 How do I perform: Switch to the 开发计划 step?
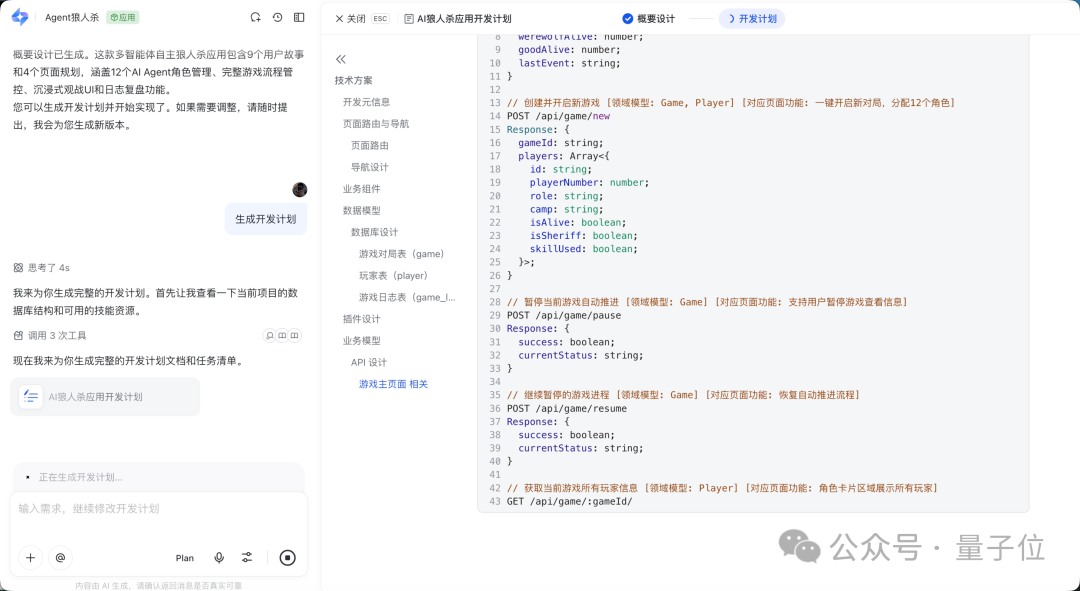pos(752,19)
